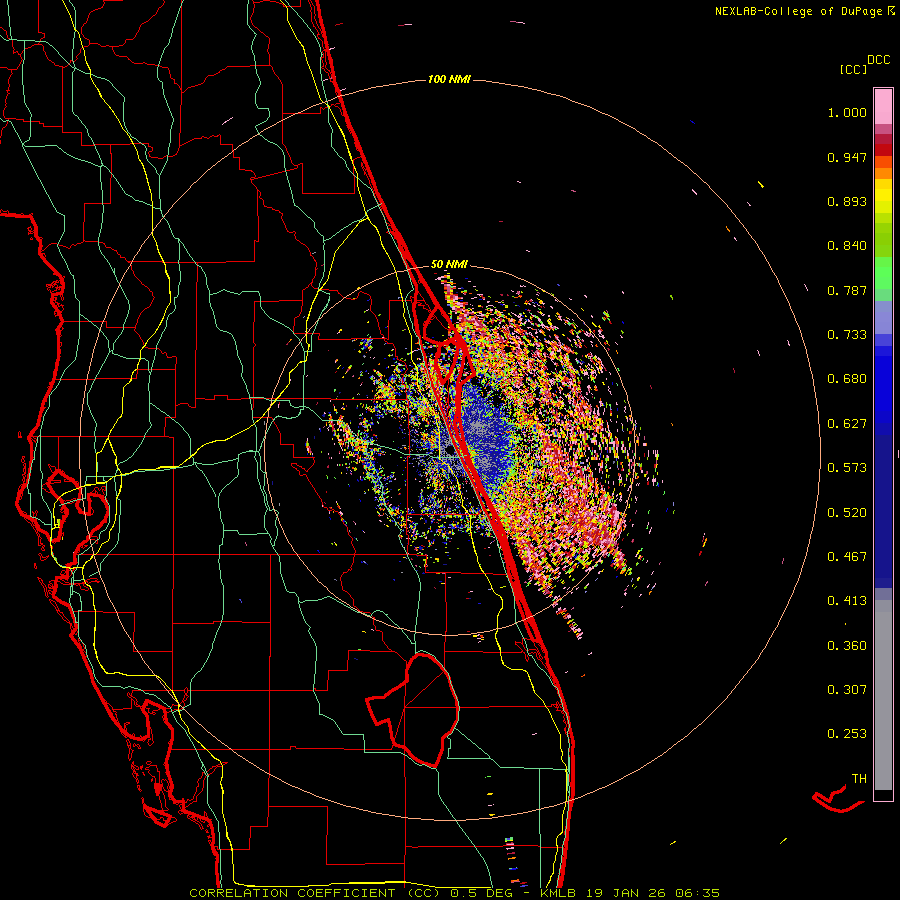Pick the red segment of the color bar

tap(883, 150)
